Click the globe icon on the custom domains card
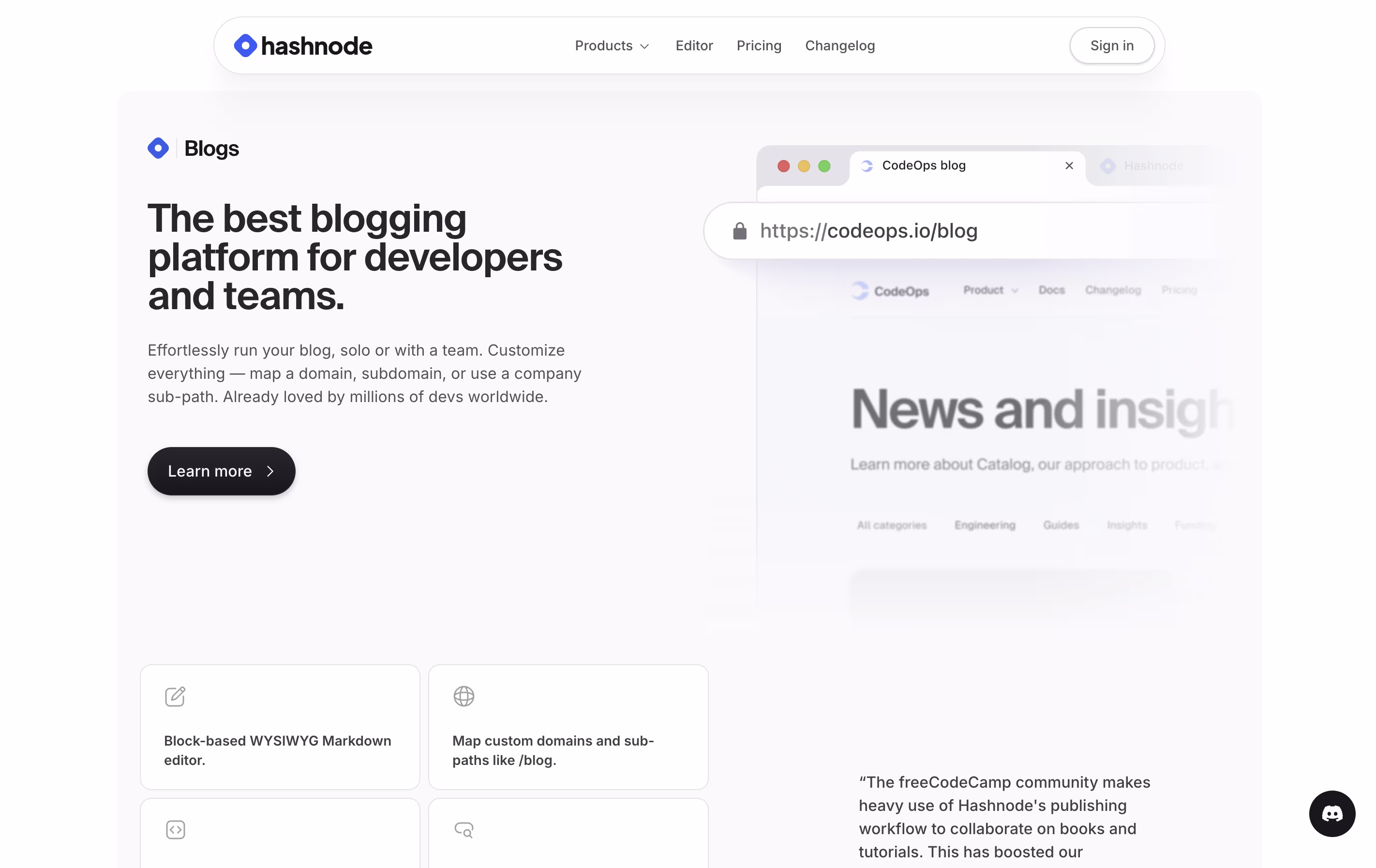 (x=464, y=696)
